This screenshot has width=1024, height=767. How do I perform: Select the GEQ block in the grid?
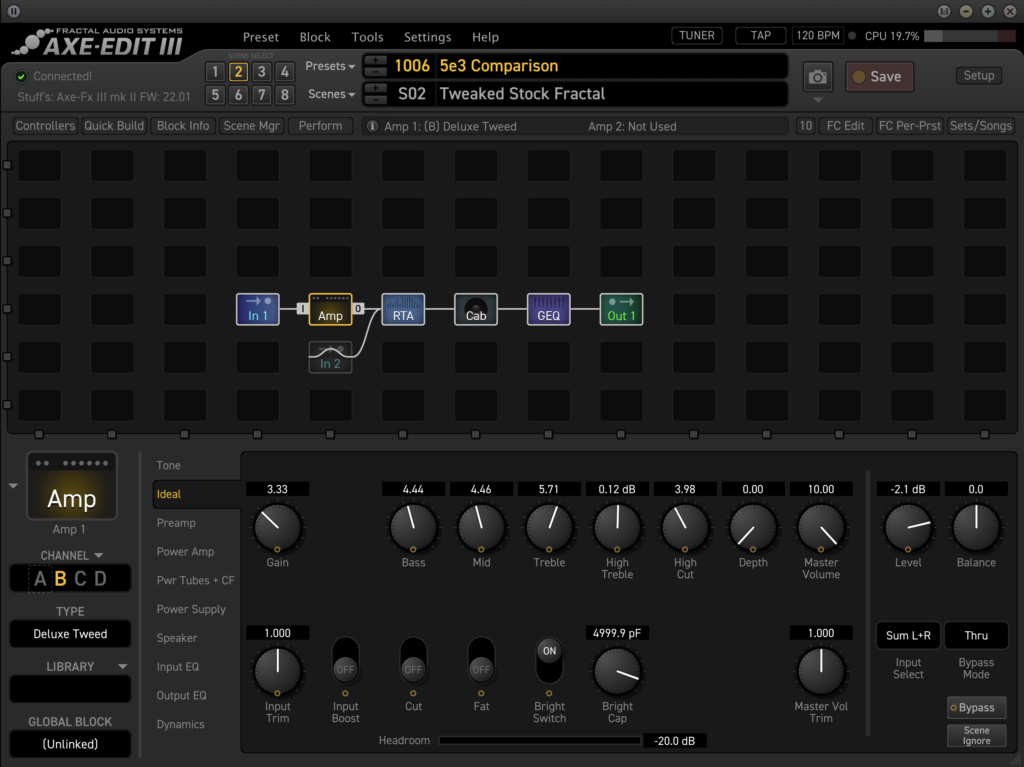pyautogui.click(x=549, y=309)
